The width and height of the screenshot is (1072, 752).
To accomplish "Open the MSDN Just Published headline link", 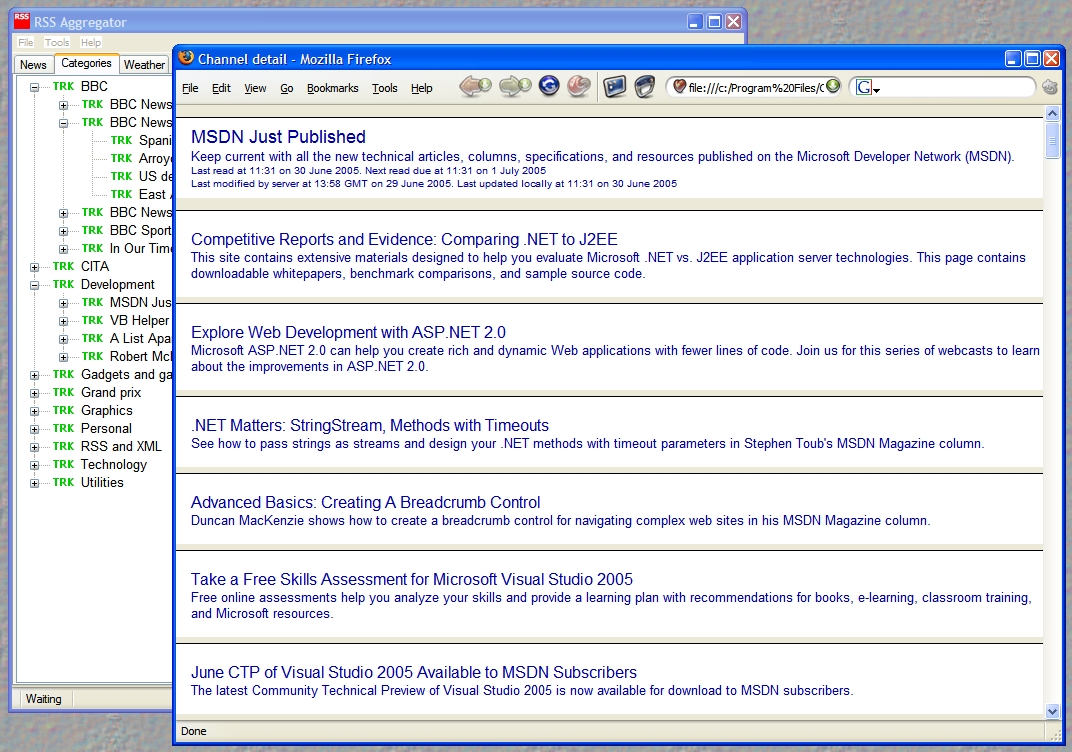I will click(x=278, y=137).
